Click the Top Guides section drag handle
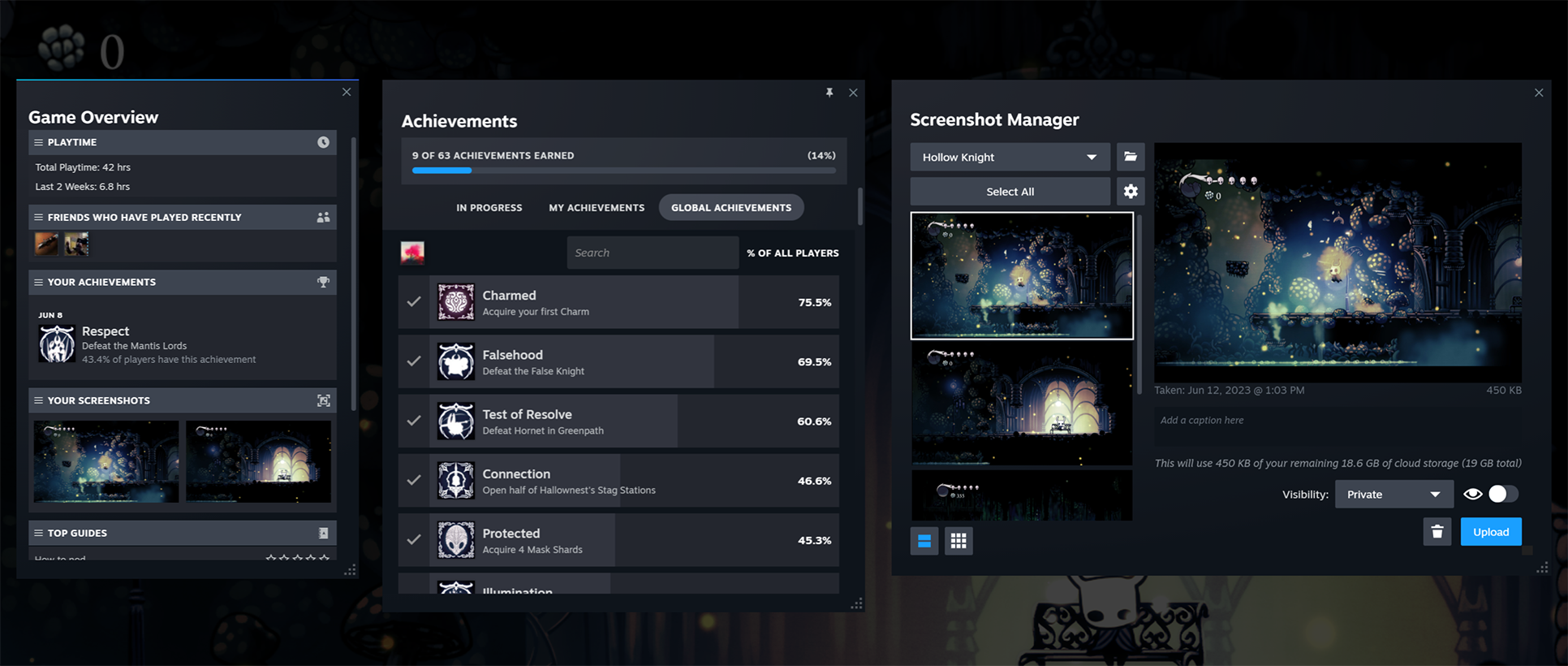 tap(38, 533)
